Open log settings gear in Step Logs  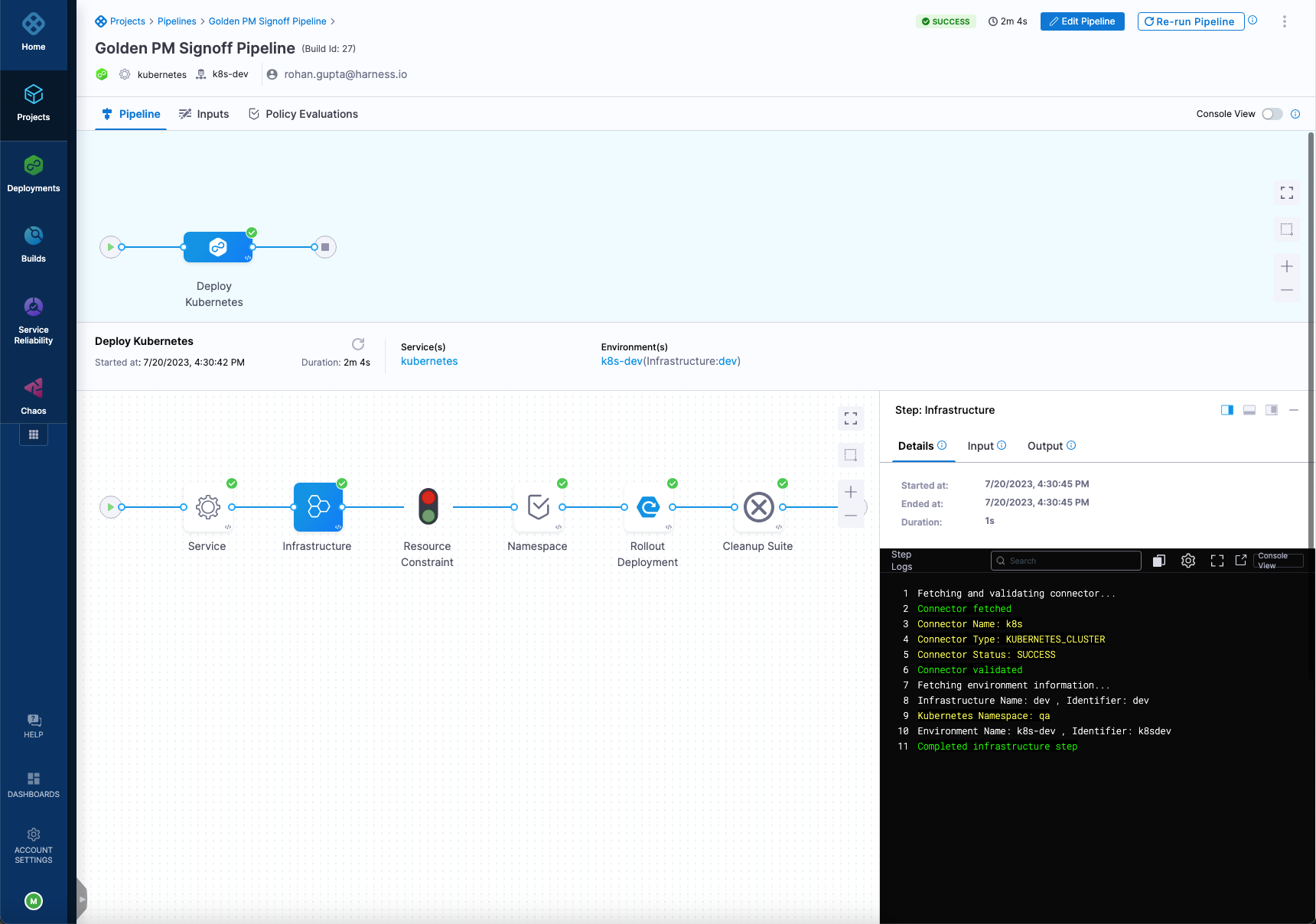[1187, 561]
